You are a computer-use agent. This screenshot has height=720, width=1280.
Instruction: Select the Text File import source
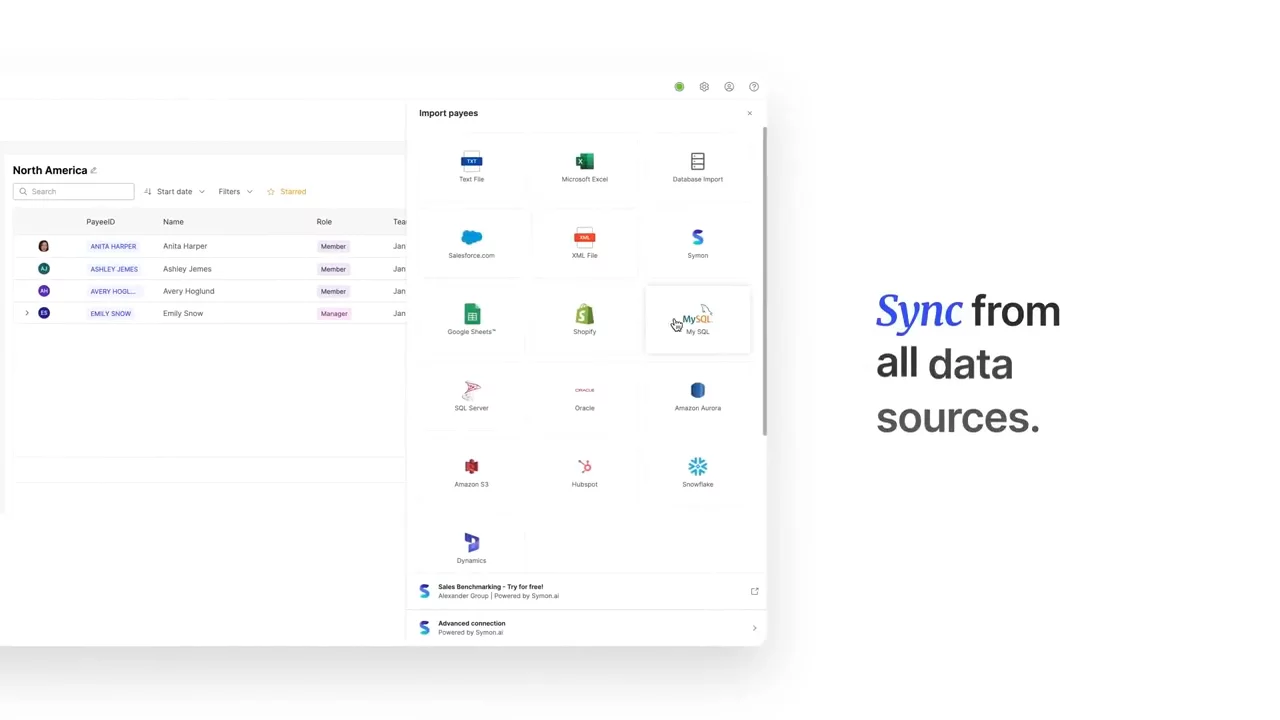[x=471, y=166]
